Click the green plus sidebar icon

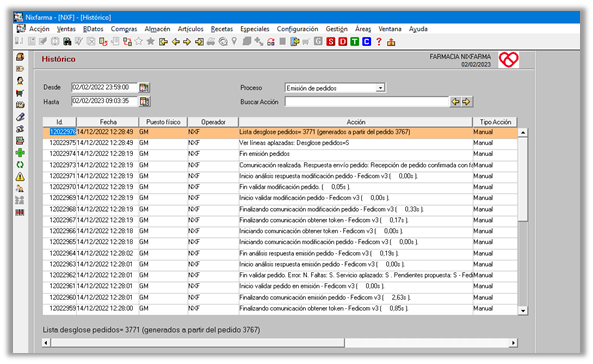20,153
